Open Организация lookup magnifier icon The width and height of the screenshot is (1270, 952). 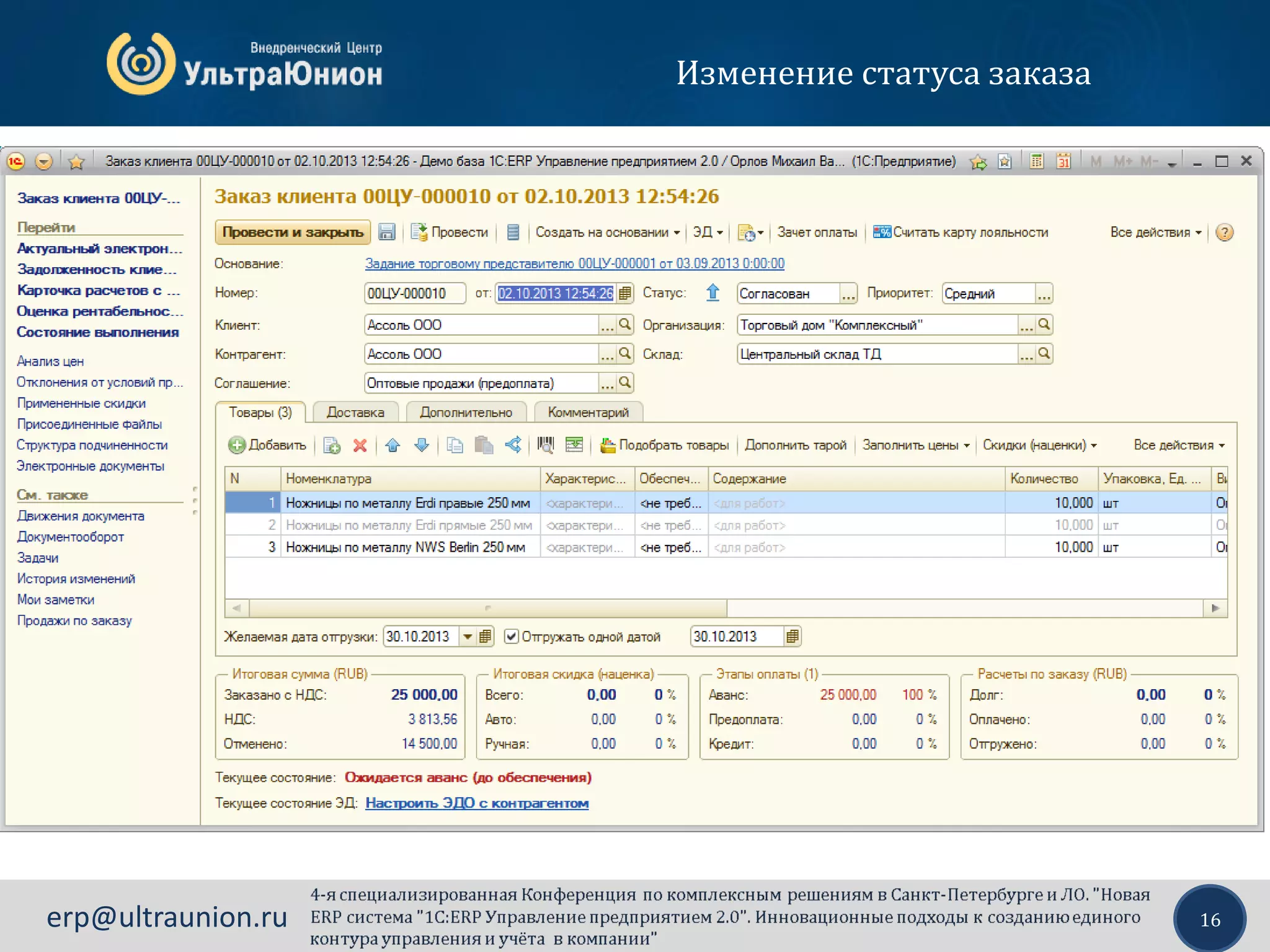1044,324
